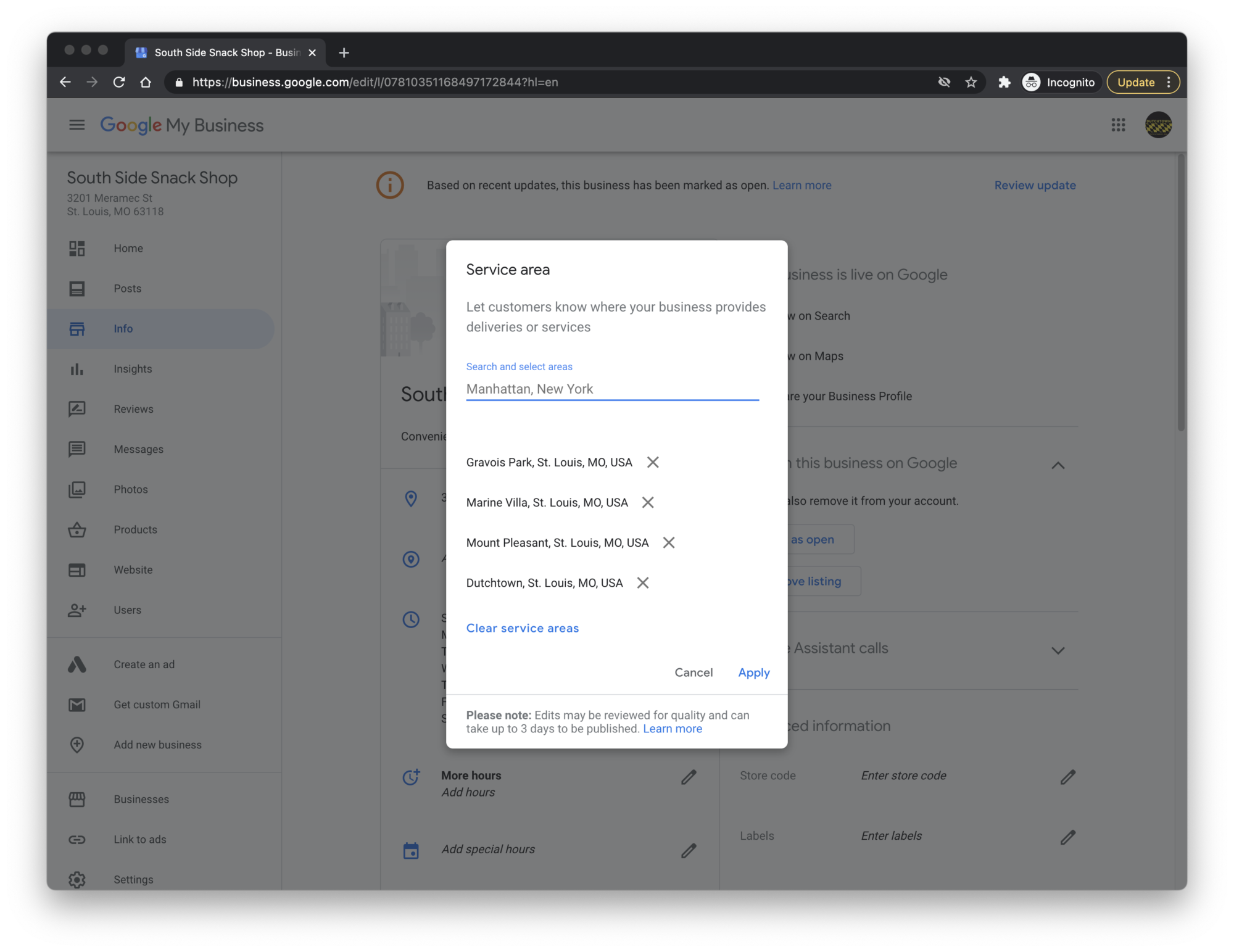This screenshot has height=952, width=1234.
Task: Click the Link to ads icon
Action: [77, 839]
